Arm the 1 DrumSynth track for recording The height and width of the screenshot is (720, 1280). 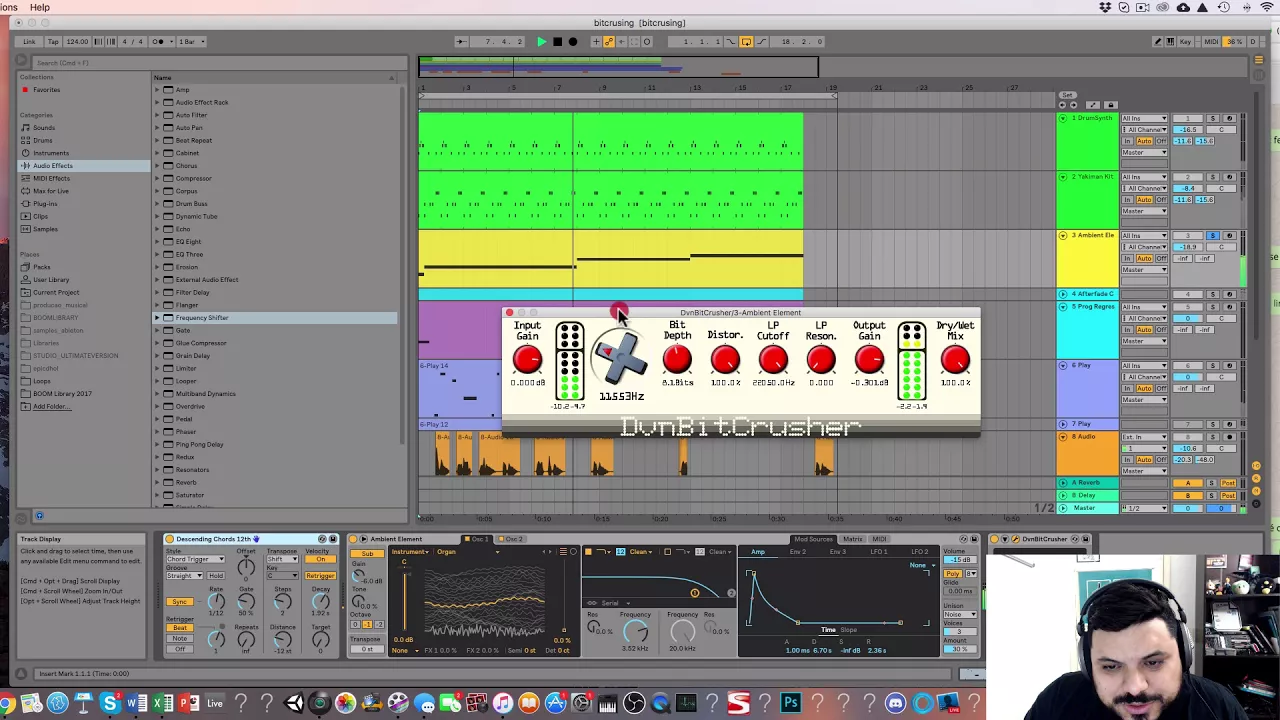pyautogui.click(x=1229, y=118)
